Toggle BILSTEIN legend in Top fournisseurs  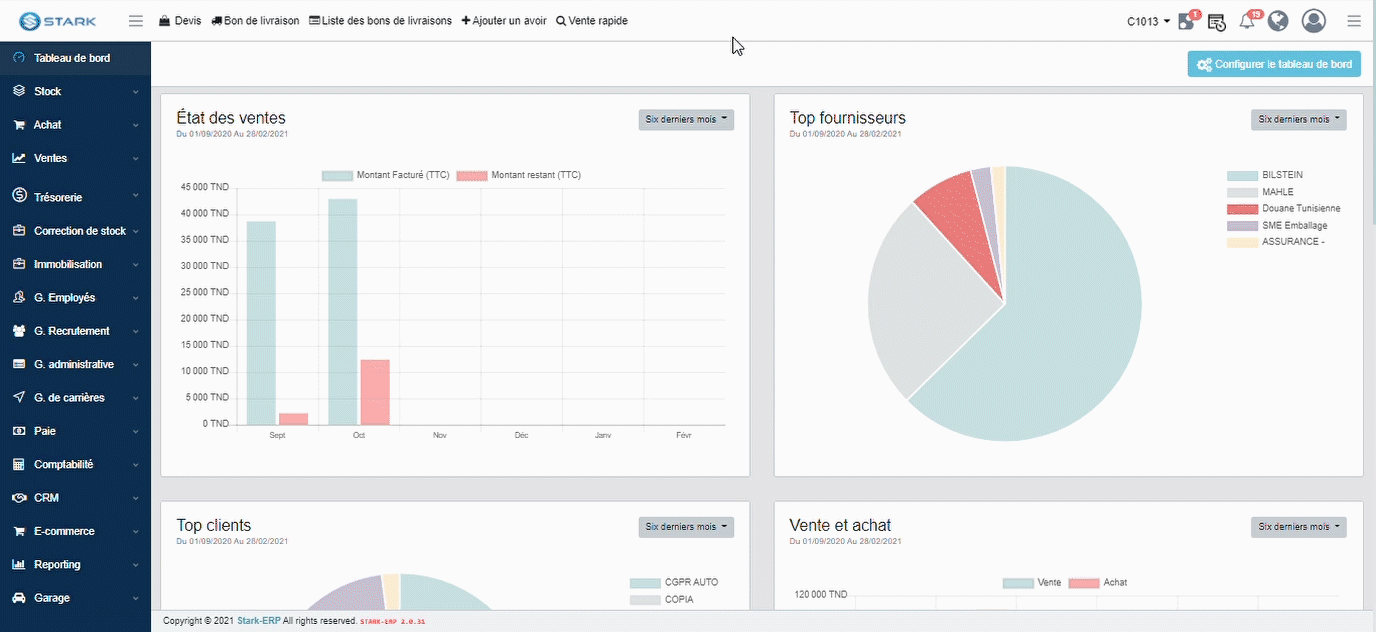[1282, 175]
